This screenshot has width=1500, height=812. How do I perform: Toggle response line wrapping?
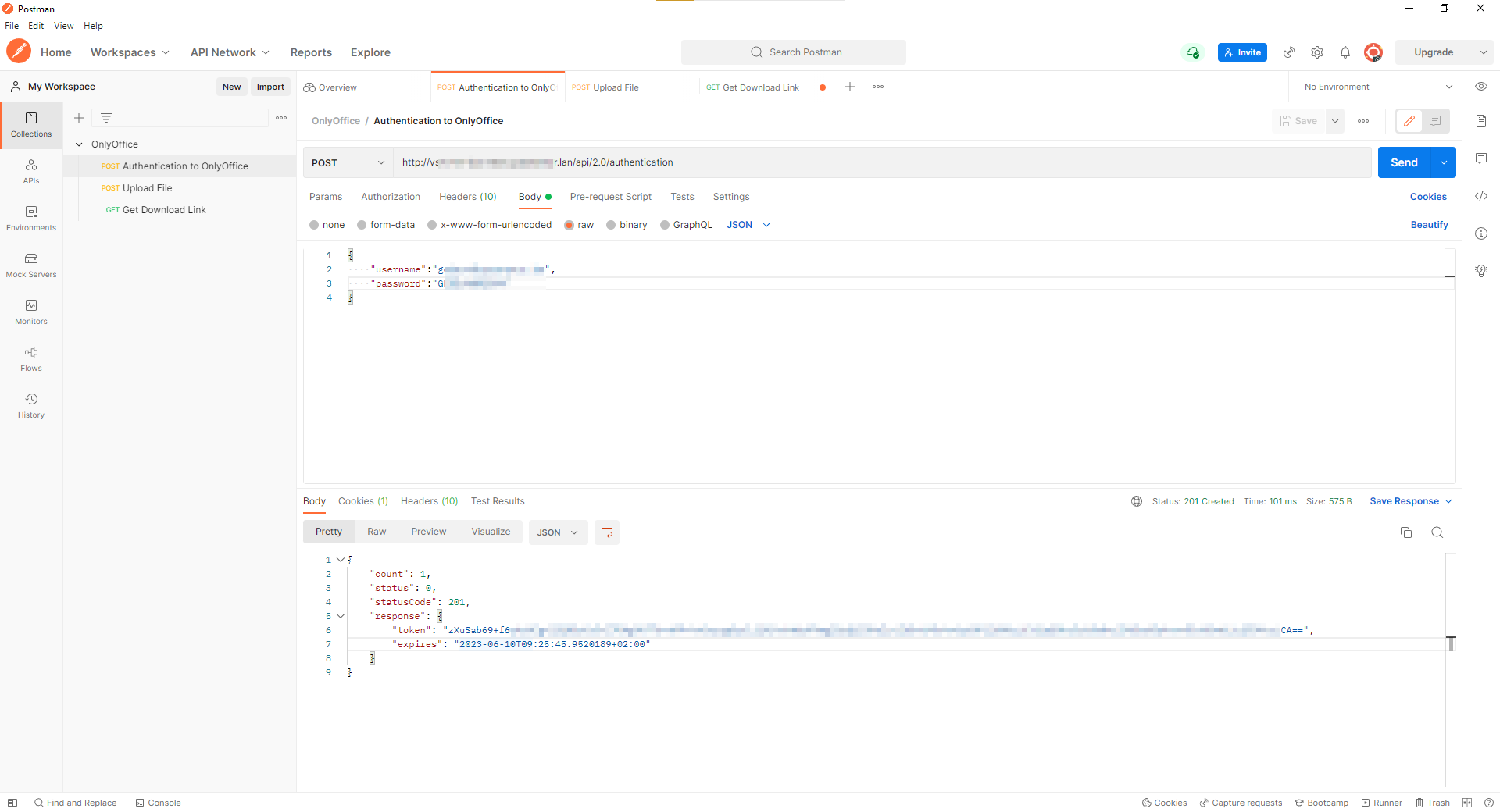tap(607, 532)
